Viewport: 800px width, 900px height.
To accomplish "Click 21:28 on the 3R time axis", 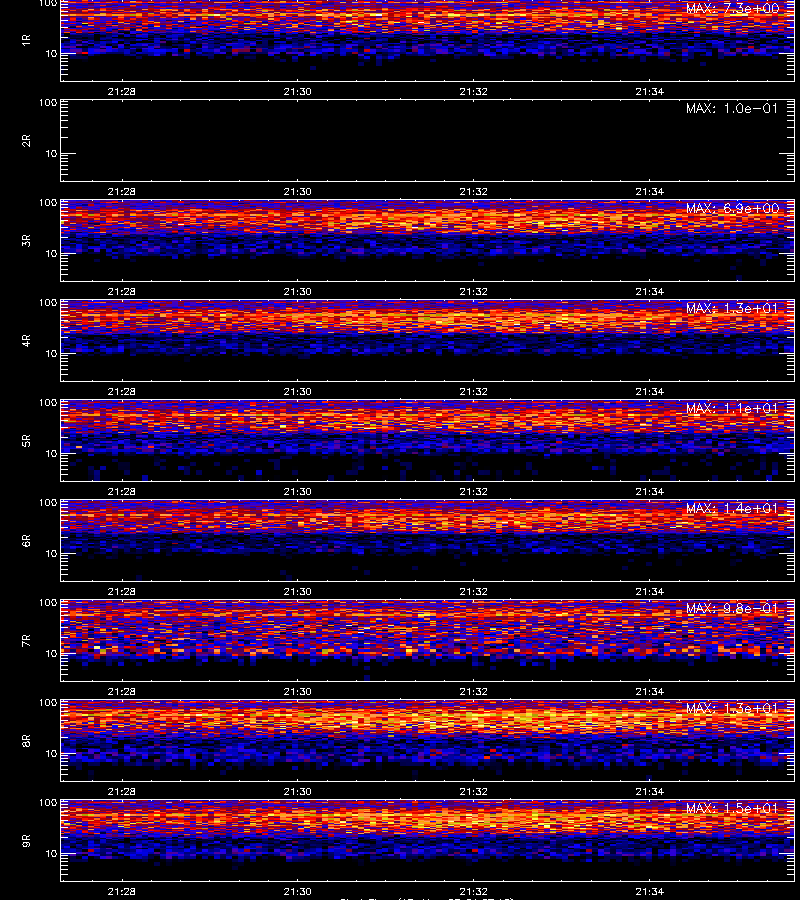I will tap(122, 292).
